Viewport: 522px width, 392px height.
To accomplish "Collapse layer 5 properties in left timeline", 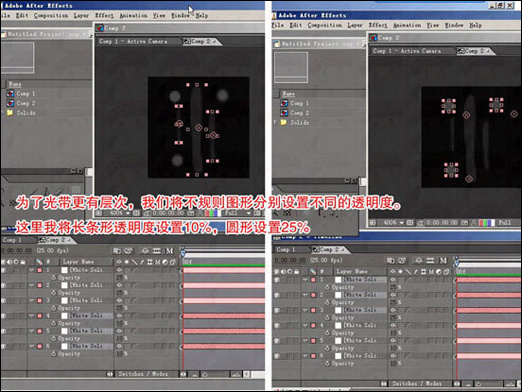I will click(x=32, y=331).
